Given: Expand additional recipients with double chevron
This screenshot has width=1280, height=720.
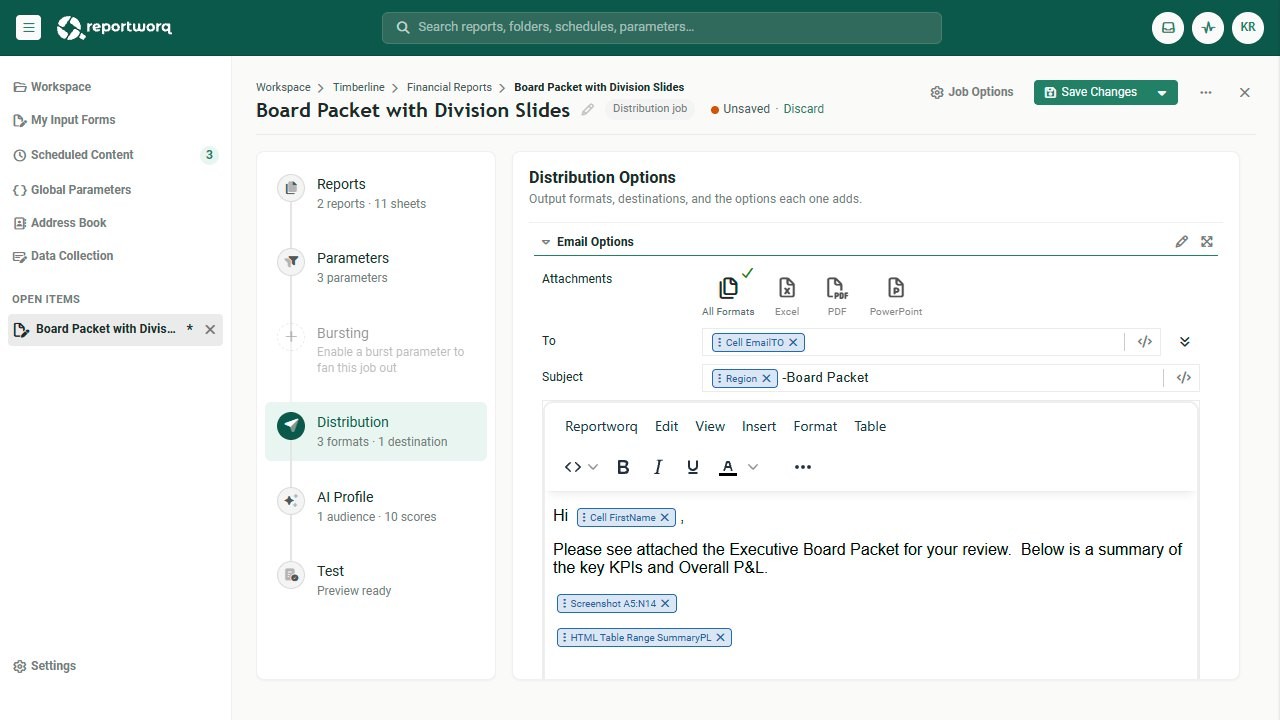Looking at the screenshot, I should pos(1185,342).
